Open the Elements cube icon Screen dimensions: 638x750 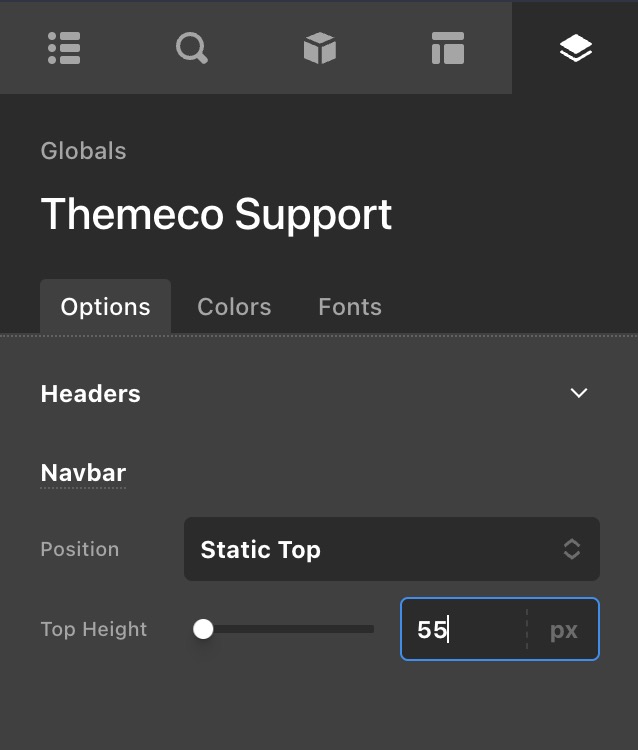tap(320, 48)
